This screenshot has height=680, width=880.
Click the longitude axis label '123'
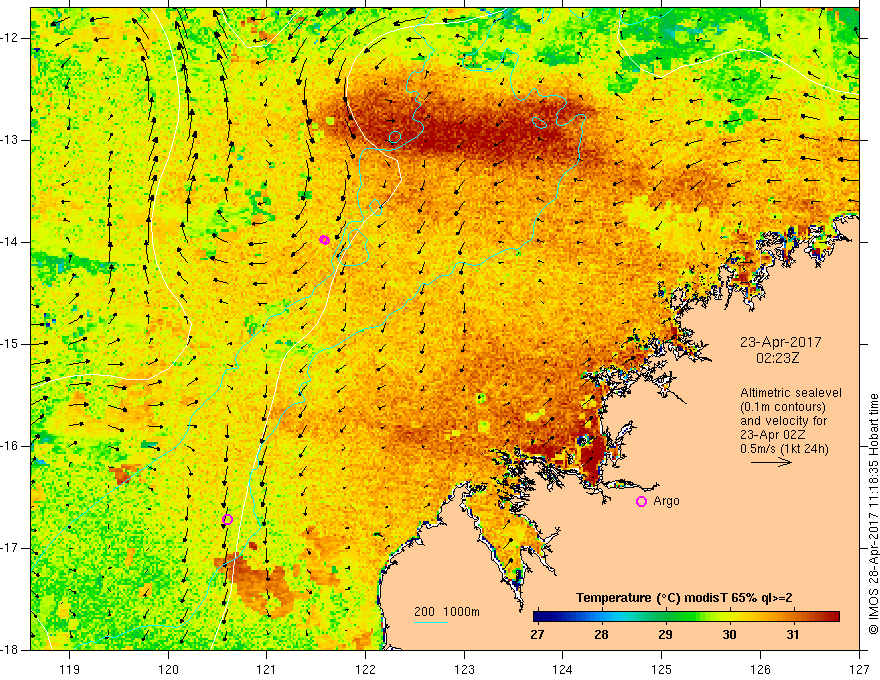pos(464,669)
